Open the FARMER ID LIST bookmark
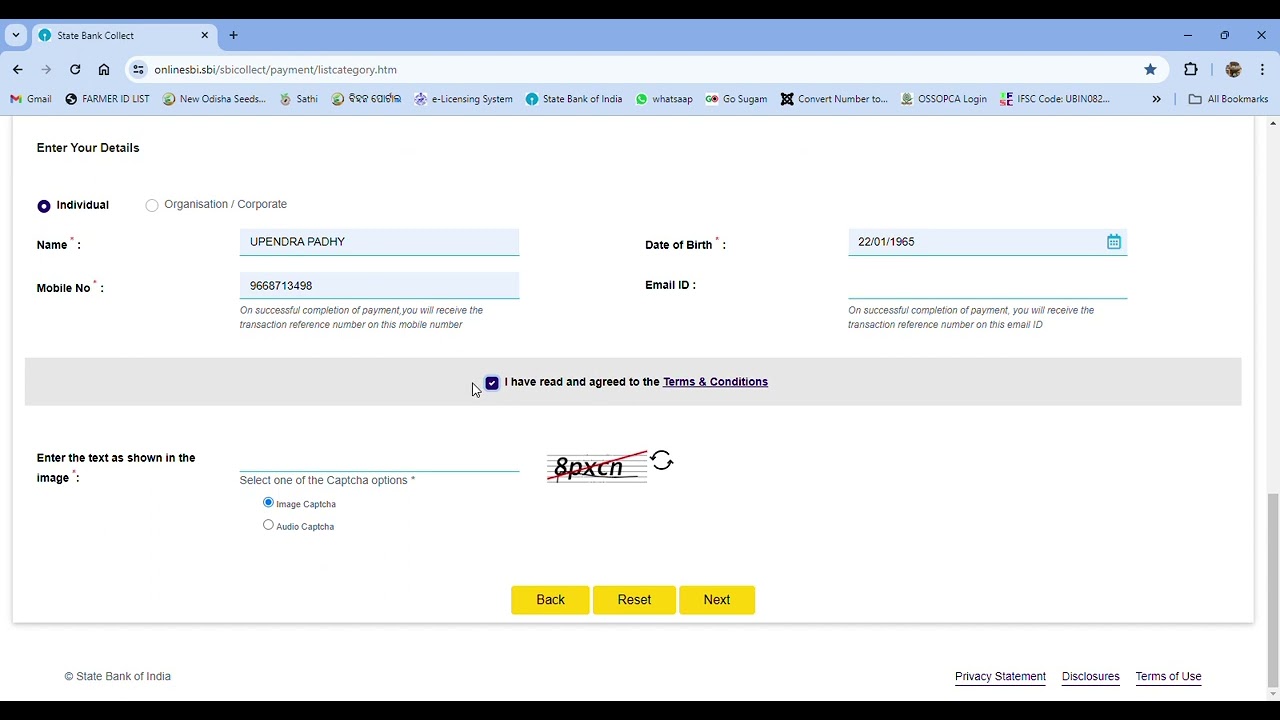1280x720 pixels. tap(107, 99)
